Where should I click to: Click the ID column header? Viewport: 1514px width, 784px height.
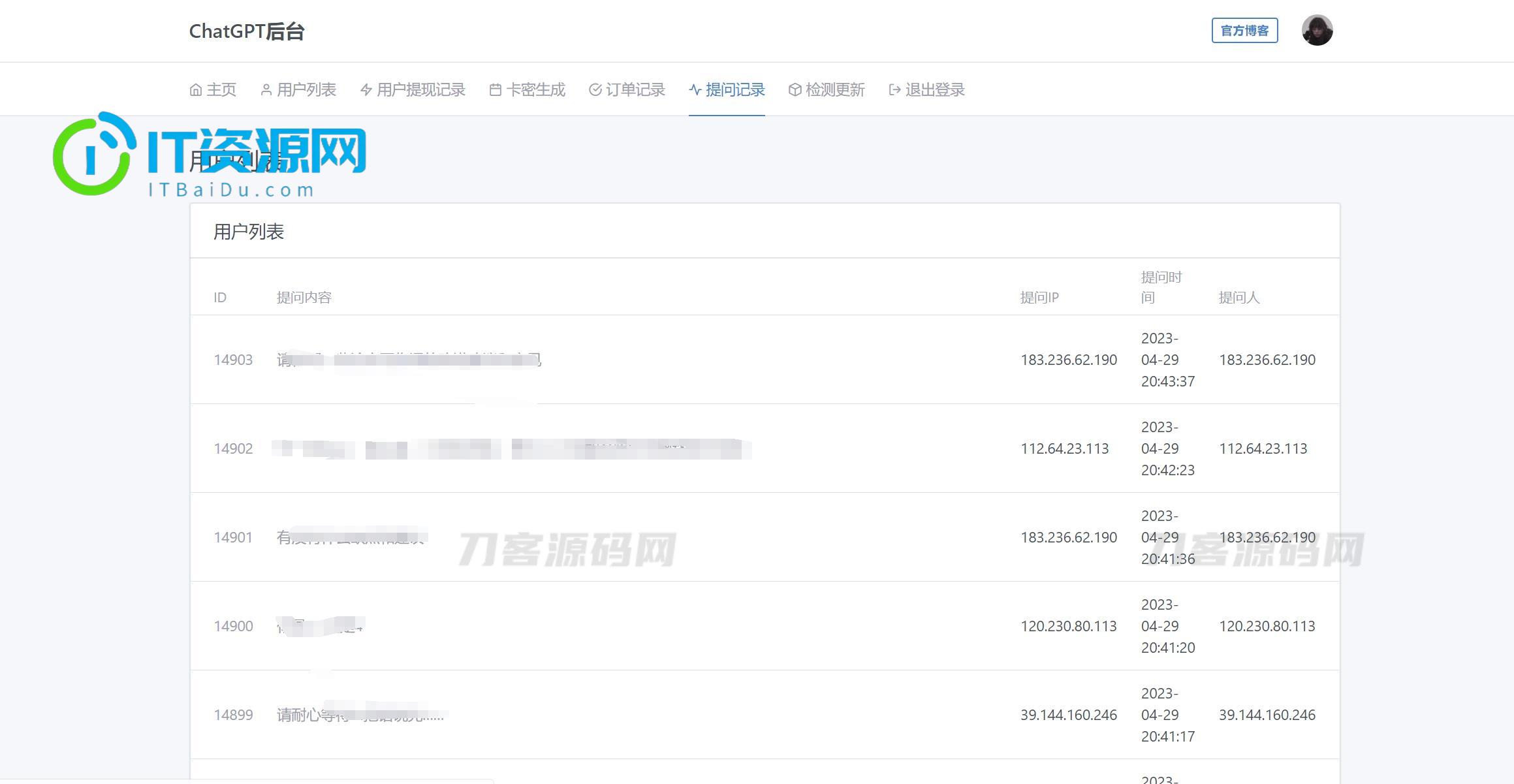coord(220,298)
